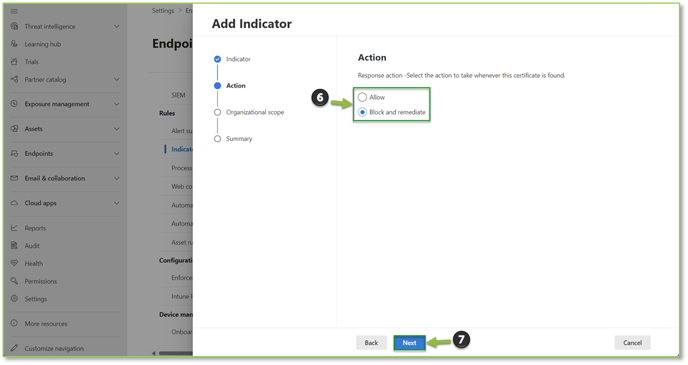Open Reports in sidebar

pos(35,228)
